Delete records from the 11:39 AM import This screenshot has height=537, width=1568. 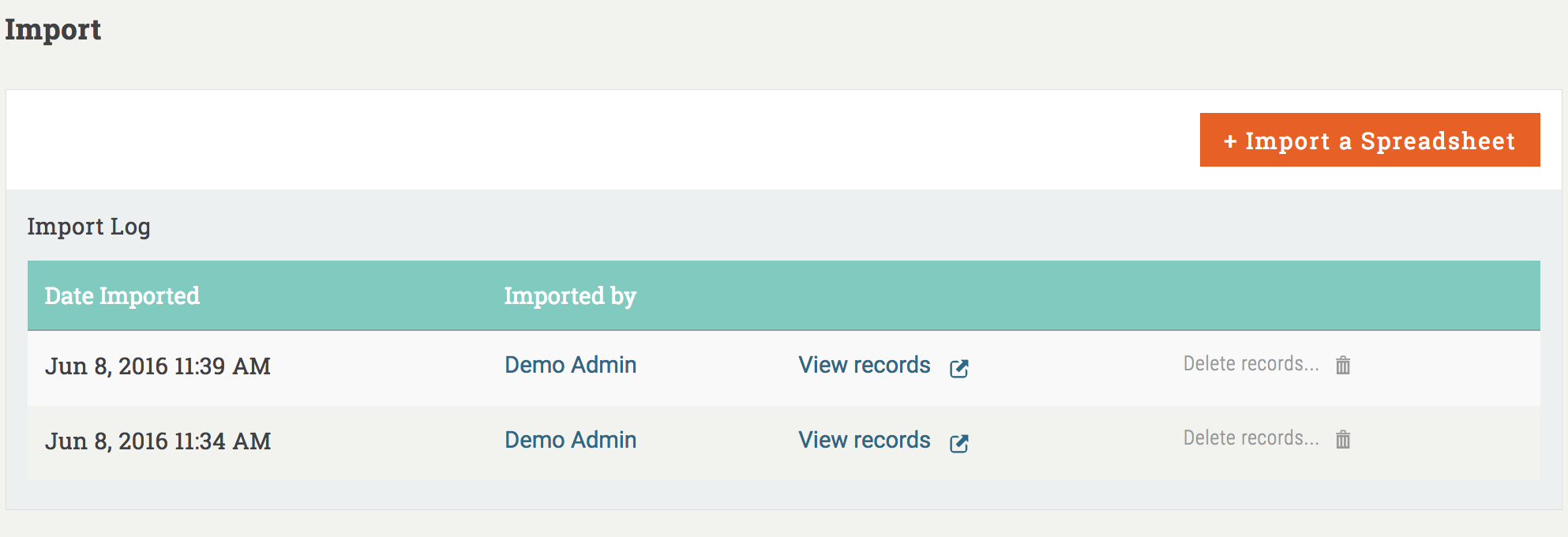point(1251,364)
